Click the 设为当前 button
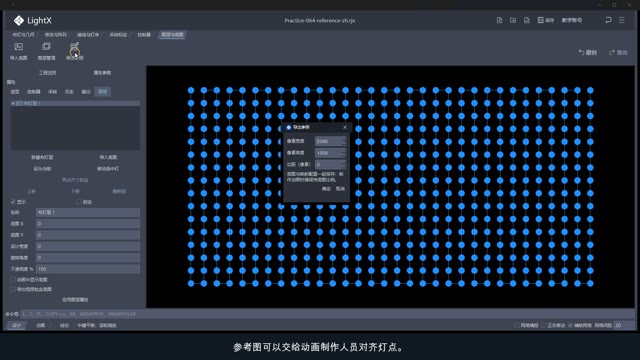 [42, 169]
